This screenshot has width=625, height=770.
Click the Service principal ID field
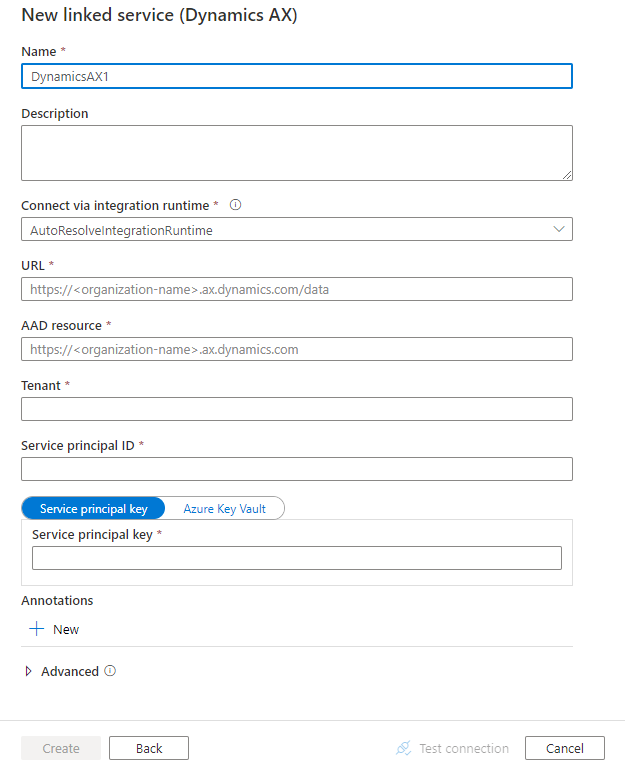pyautogui.click(x=296, y=469)
